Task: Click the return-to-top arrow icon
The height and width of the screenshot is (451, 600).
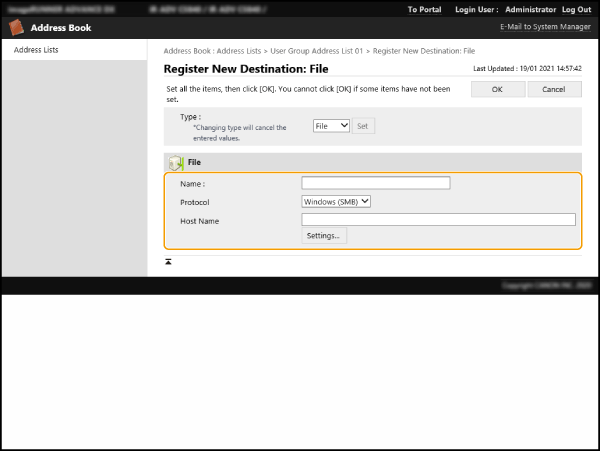Action: pyautogui.click(x=168, y=261)
